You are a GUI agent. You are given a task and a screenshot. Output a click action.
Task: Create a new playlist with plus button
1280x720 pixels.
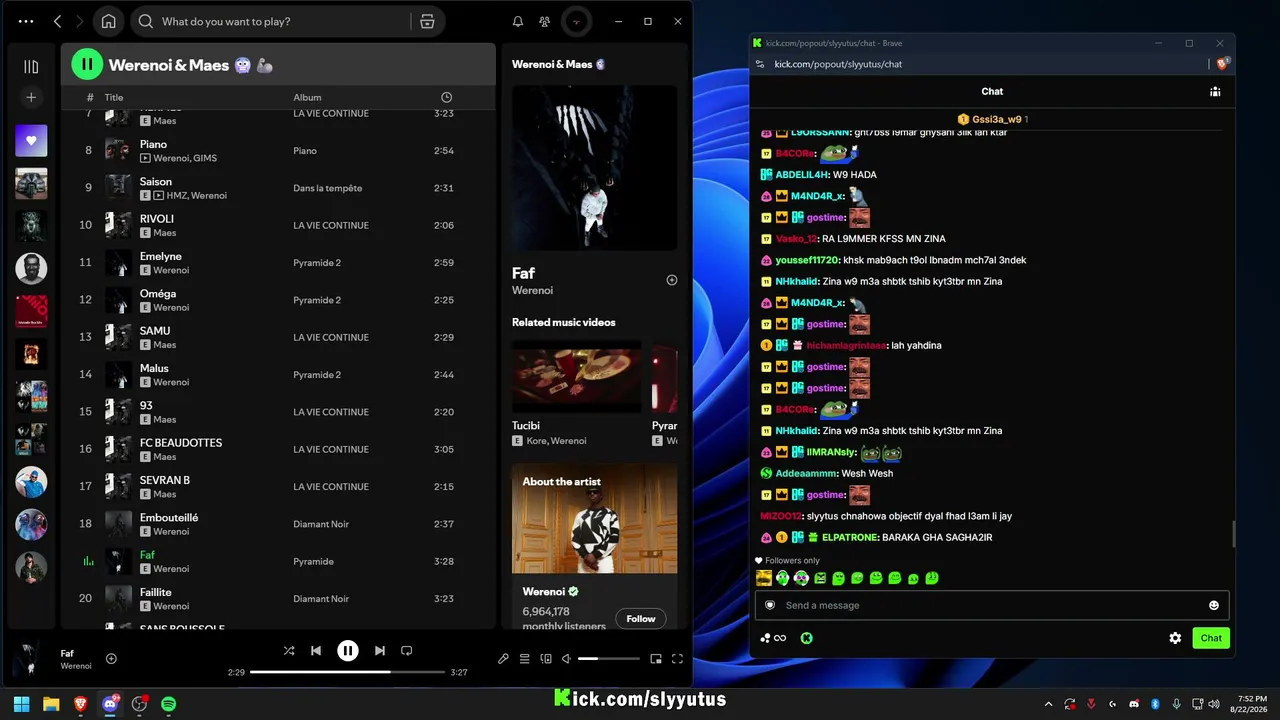31,97
